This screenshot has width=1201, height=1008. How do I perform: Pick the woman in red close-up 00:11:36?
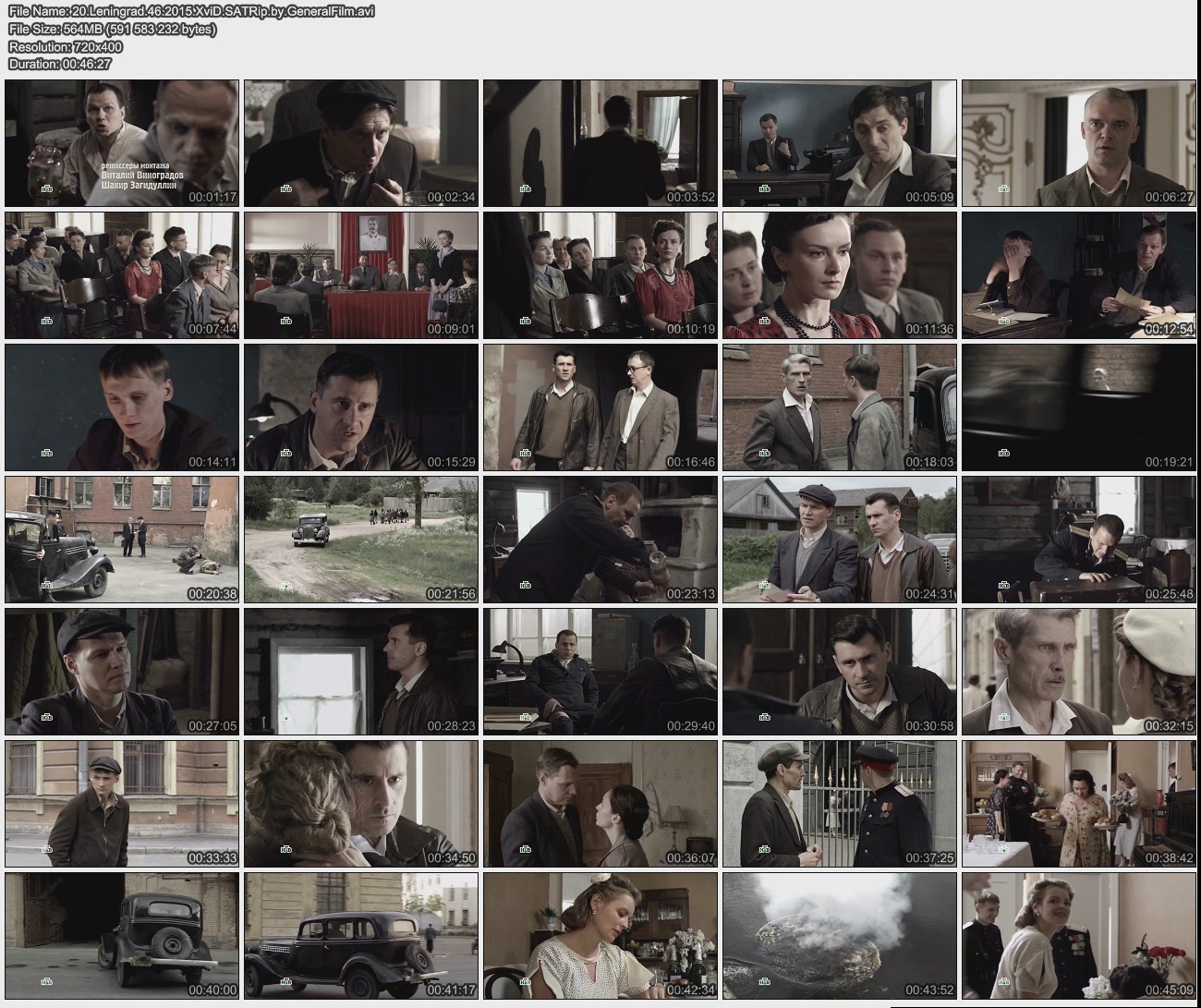point(839,275)
